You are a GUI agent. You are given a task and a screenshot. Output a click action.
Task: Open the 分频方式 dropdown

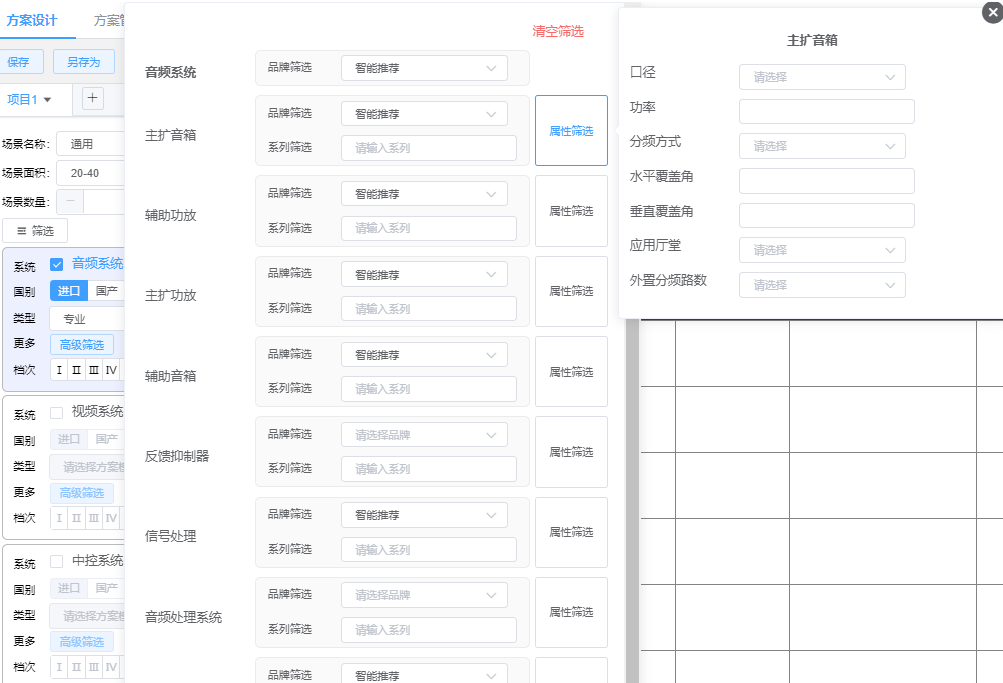coord(822,146)
